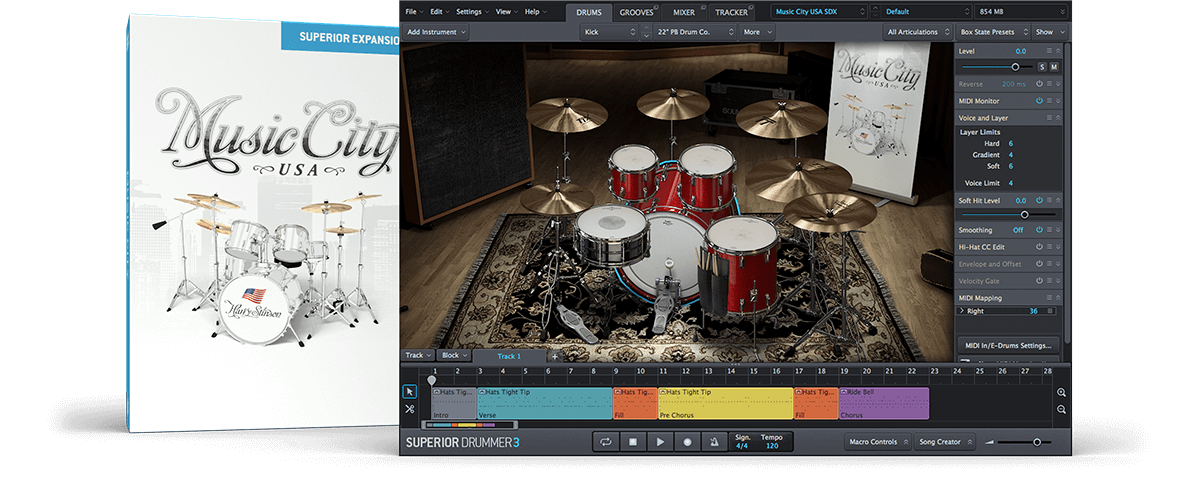Open the Add Instrument dropdown
This screenshot has width=1200, height=488.
(437, 32)
